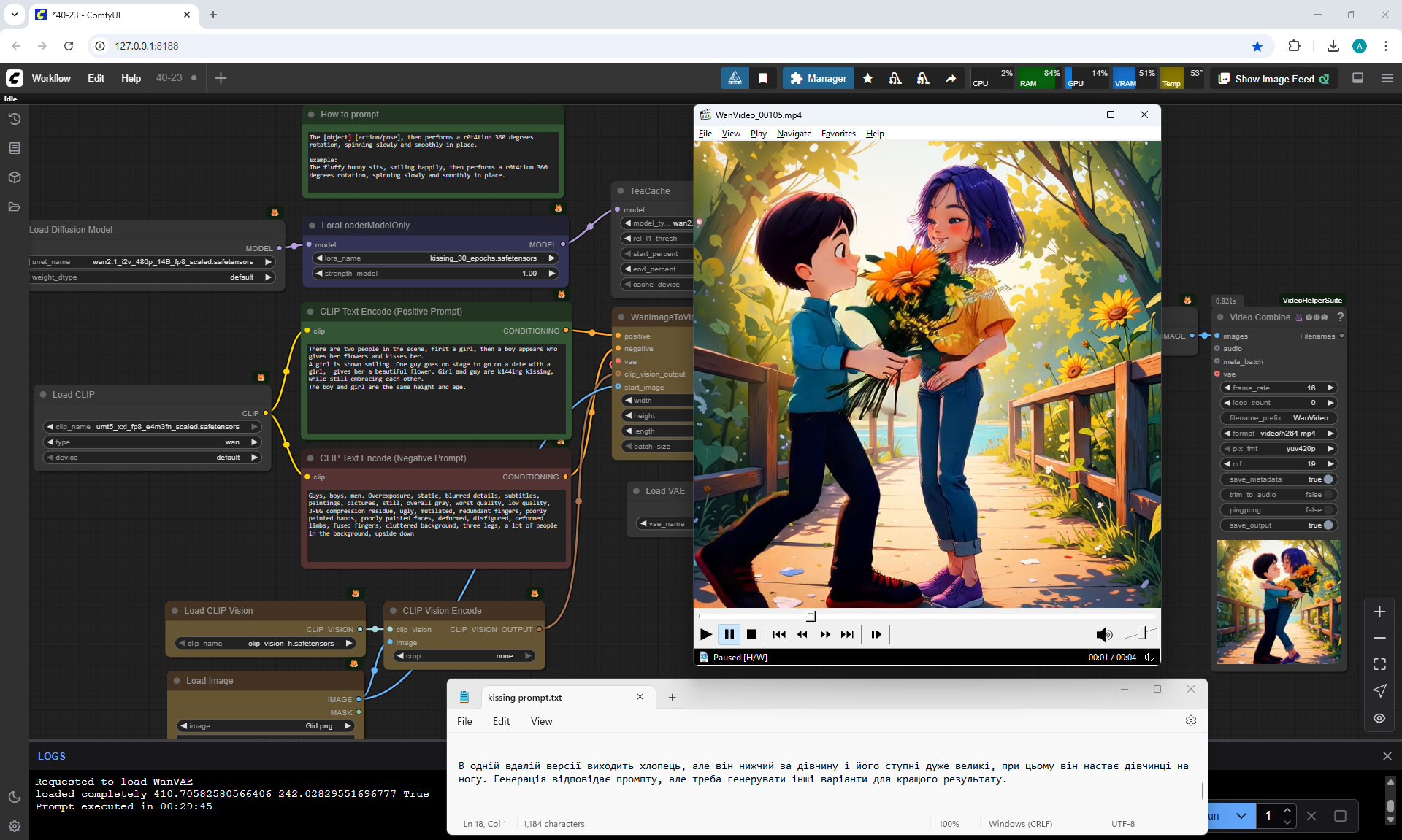The height and width of the screenshot is (840, 1402).
Task: Open the Navigate menu in video player
Action: (794, 134)
